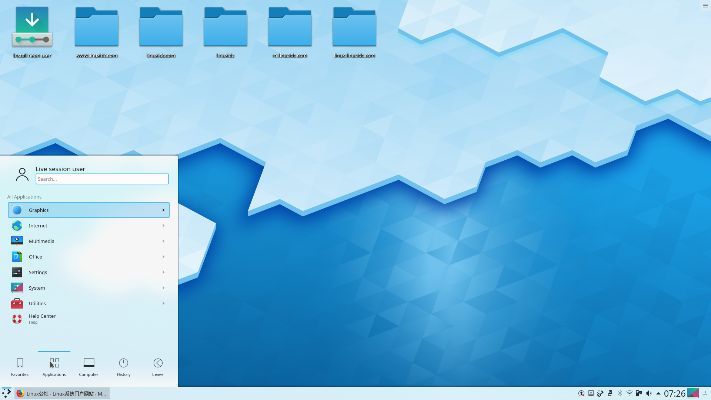Click the colorful square beside the clock
Viewport: 711px width, 400px height.
[x=693, y=393]
